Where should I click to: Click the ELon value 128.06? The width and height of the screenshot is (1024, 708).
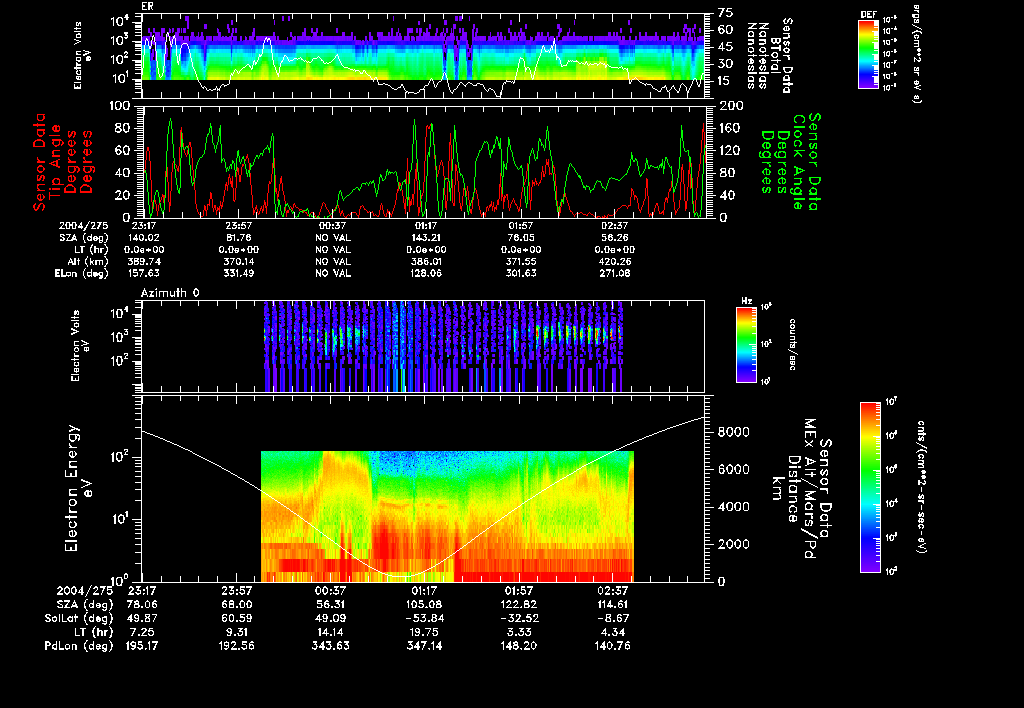pos(426,273)
